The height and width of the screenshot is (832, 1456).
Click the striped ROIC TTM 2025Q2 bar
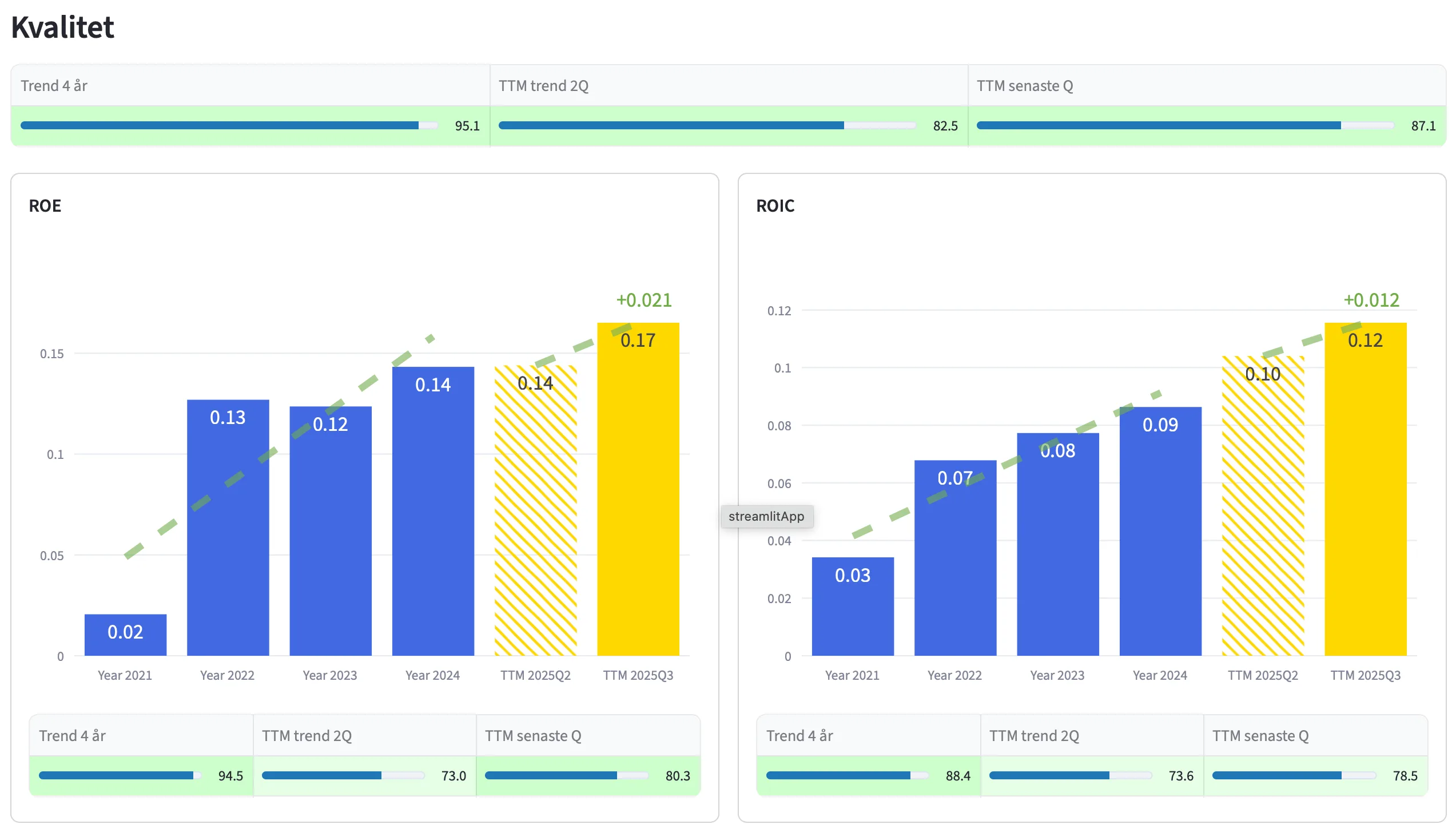1263,509
